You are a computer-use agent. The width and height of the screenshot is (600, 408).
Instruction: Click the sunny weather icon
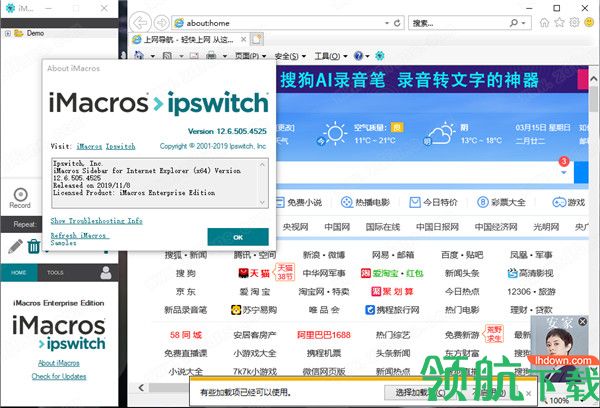pos(335,133)
